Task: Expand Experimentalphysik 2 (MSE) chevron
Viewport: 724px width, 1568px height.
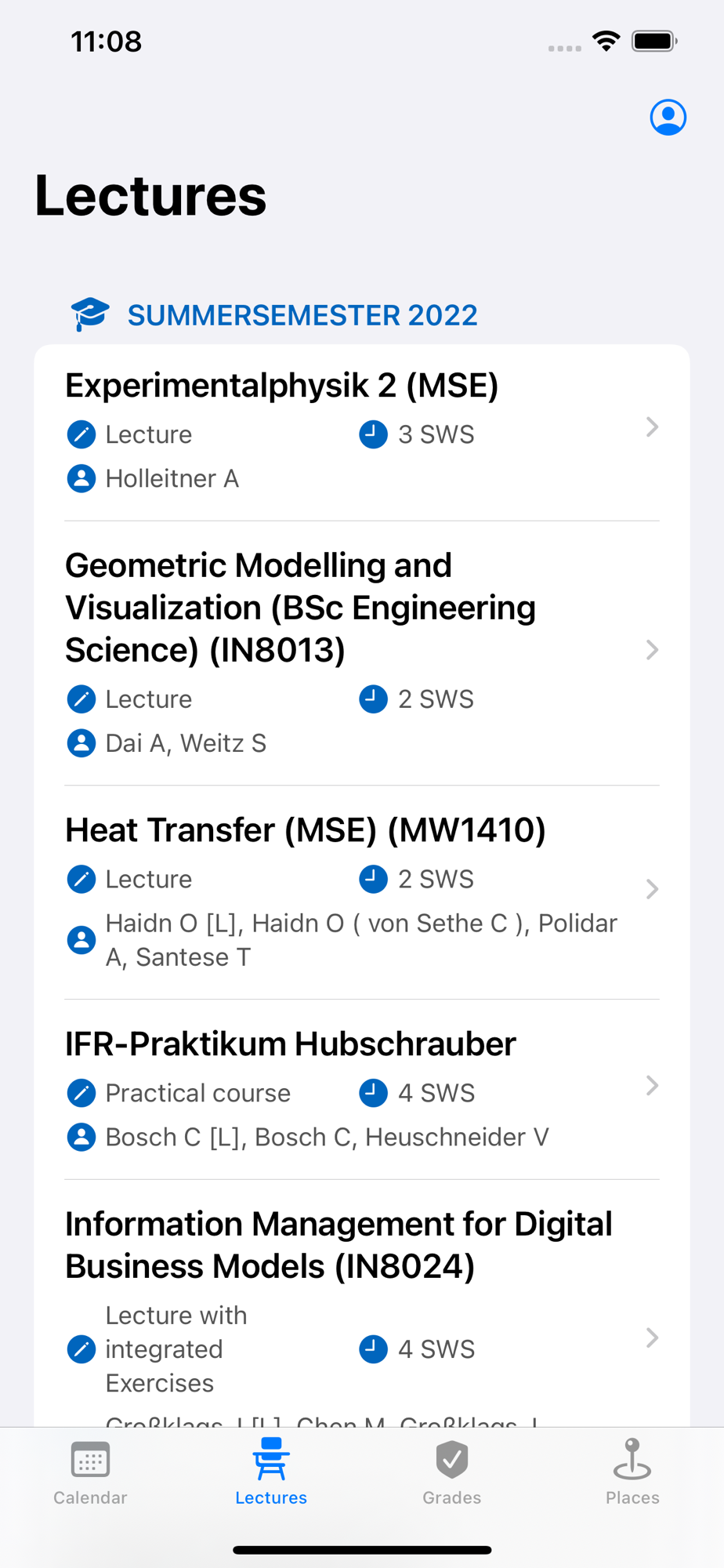Action: (652, 427)
